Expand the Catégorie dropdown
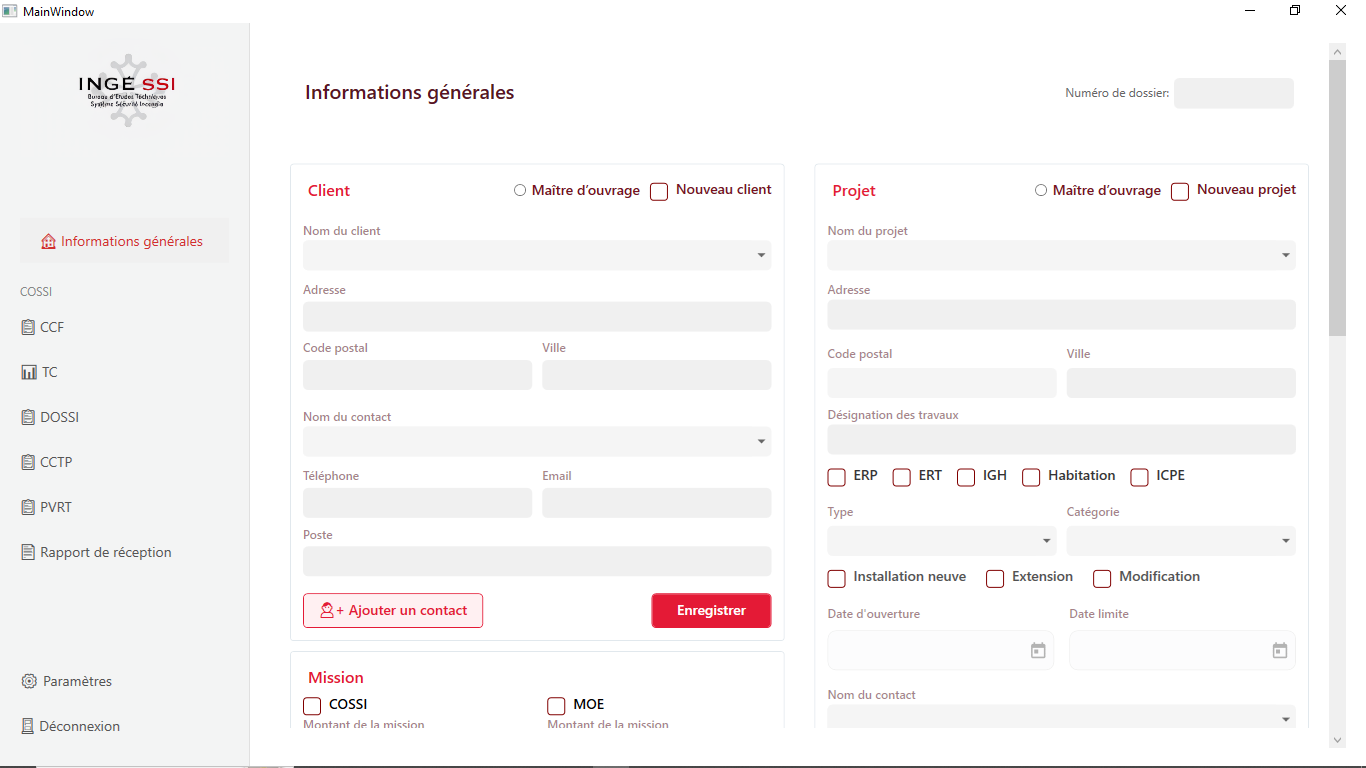 [x=1181, y=541]
